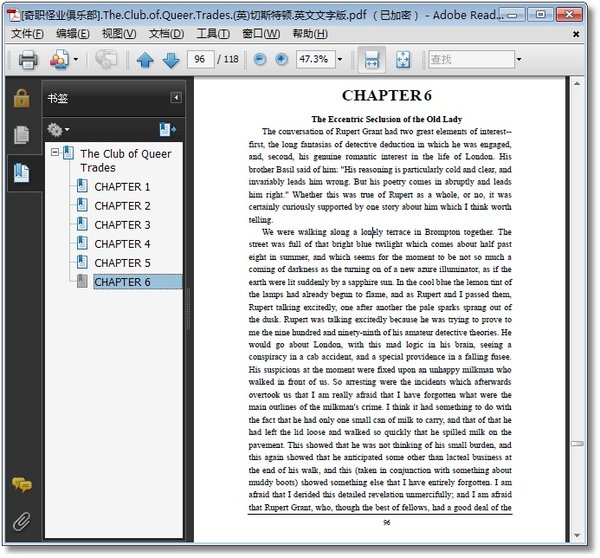The width and height of the screenshot is (600, 558).
Task: Click the expand current bookmark icon
Action: 167,130
